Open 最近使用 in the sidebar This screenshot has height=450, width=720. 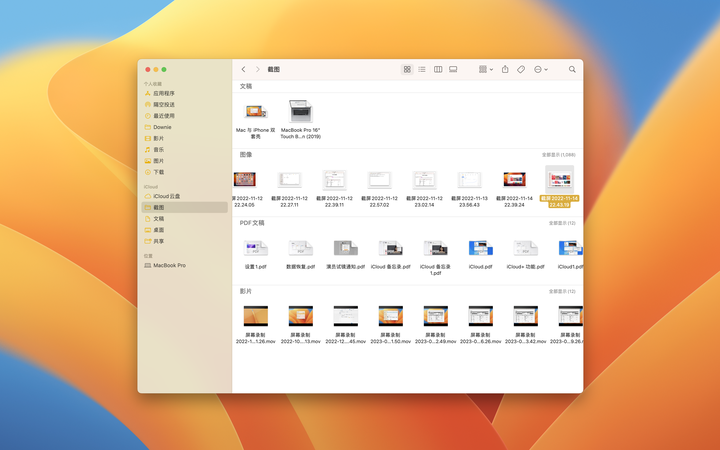(x=185, y=116)
